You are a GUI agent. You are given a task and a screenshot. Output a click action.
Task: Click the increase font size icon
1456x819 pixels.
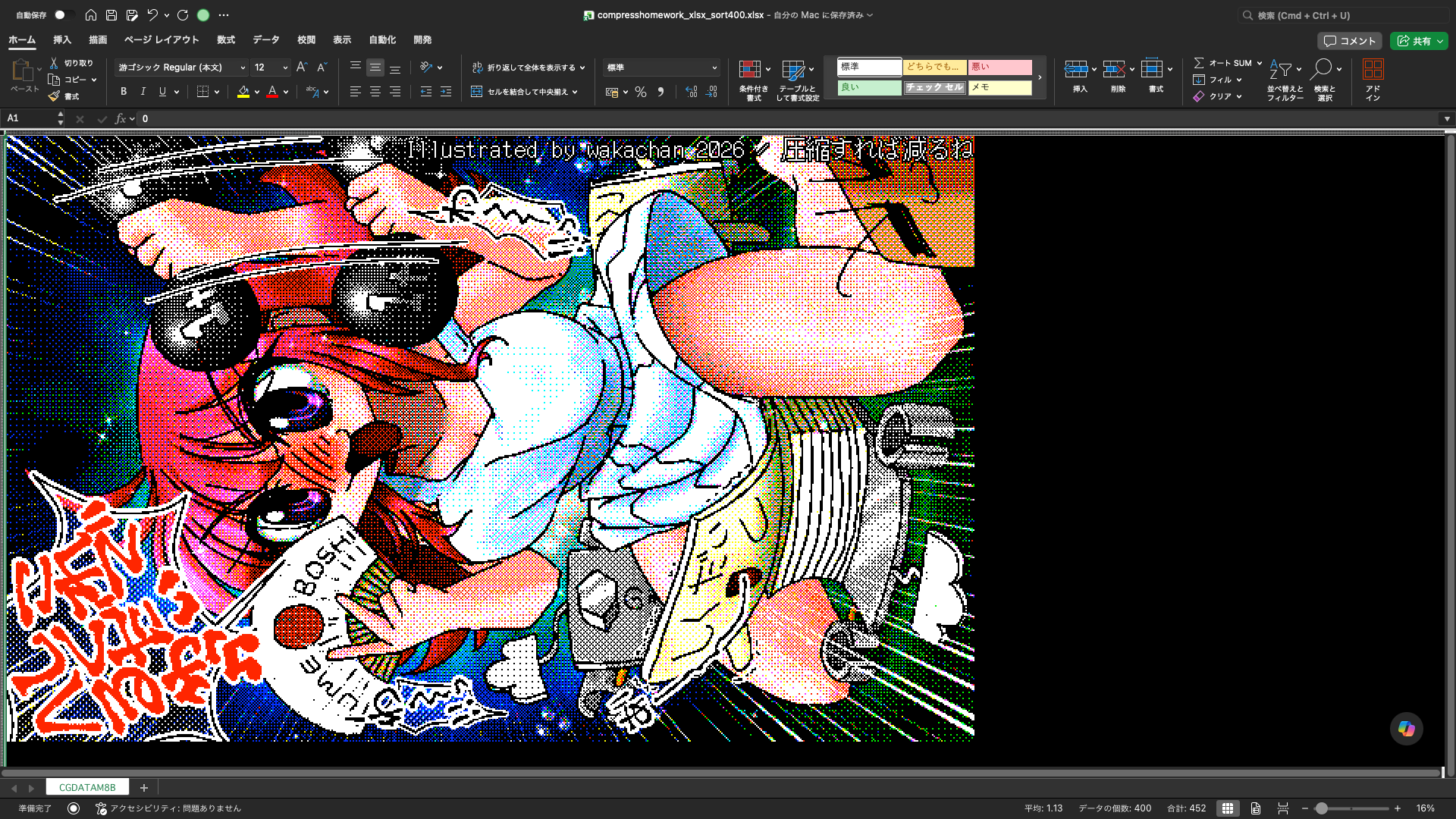click(x=302, y=67)
